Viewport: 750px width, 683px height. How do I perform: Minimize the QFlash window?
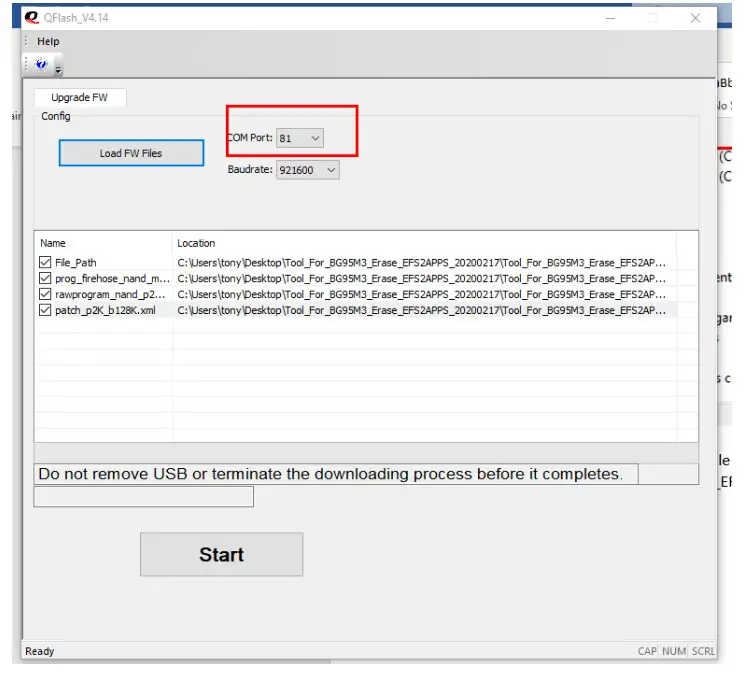click(x=610, y=18)
